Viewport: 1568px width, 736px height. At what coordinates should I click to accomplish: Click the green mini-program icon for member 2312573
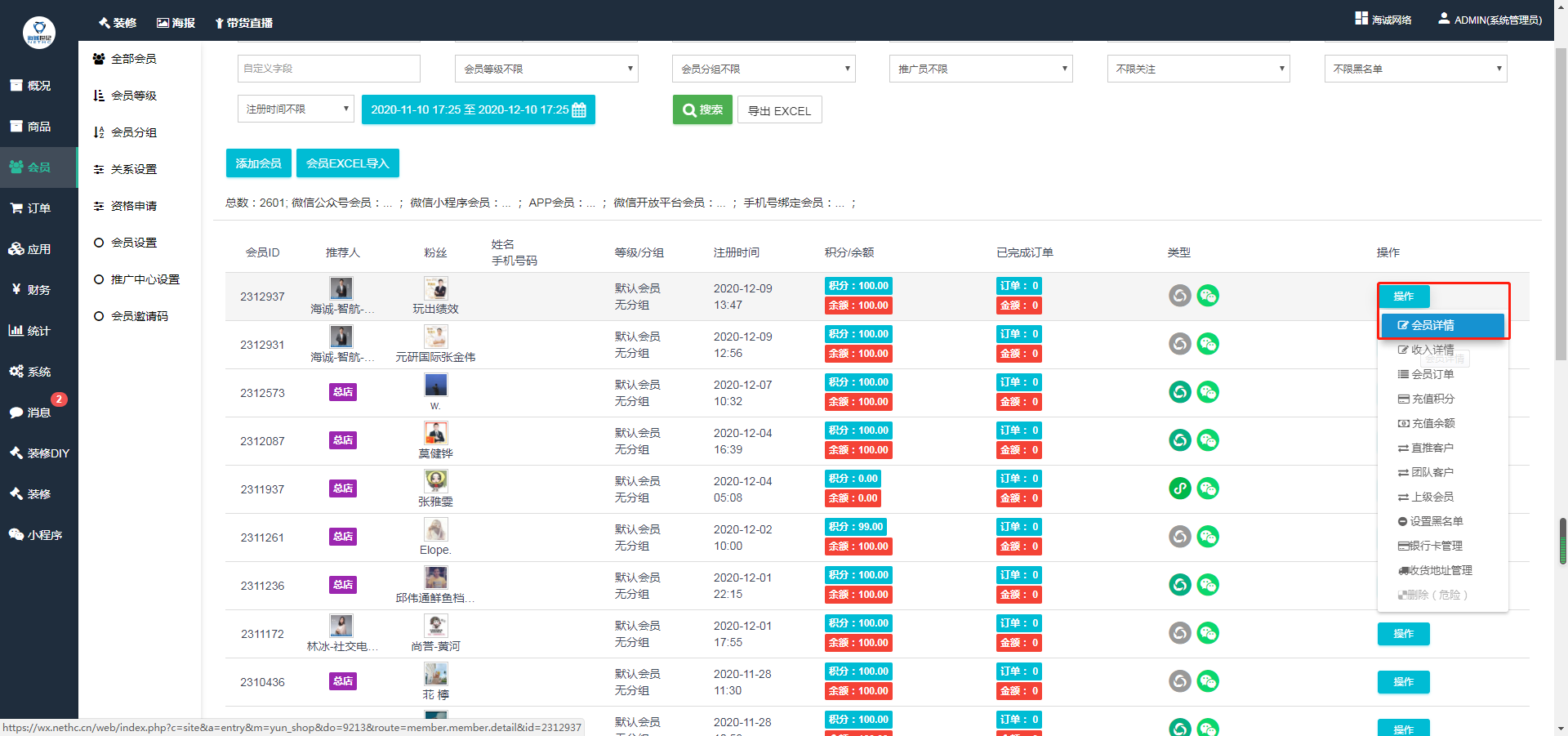(1179, 392)
